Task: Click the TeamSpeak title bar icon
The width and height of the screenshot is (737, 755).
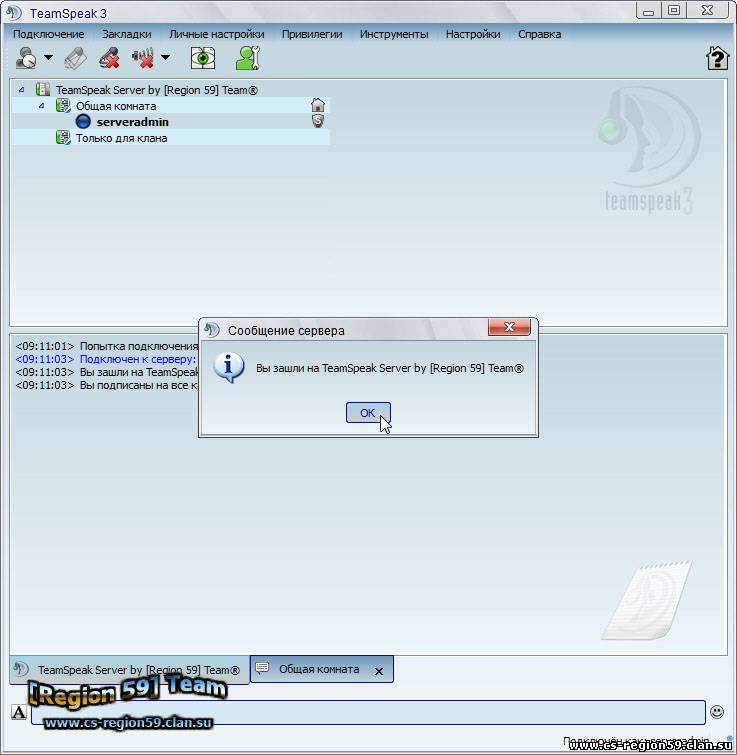Action: pyautogui.click(x=14, y=12)
